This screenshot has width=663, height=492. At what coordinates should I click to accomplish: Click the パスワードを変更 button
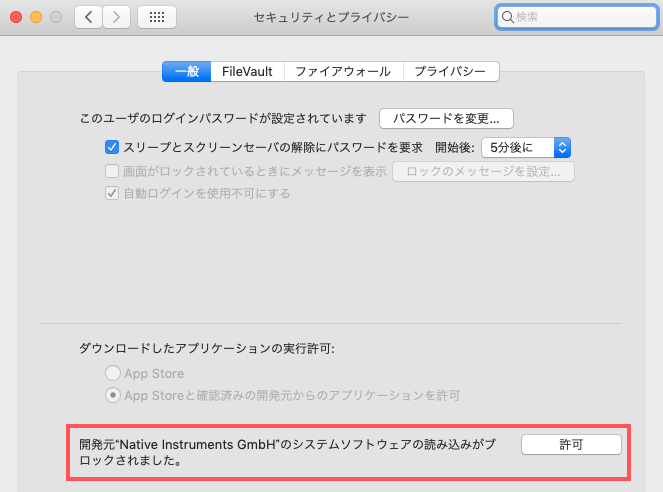point(446,118)
